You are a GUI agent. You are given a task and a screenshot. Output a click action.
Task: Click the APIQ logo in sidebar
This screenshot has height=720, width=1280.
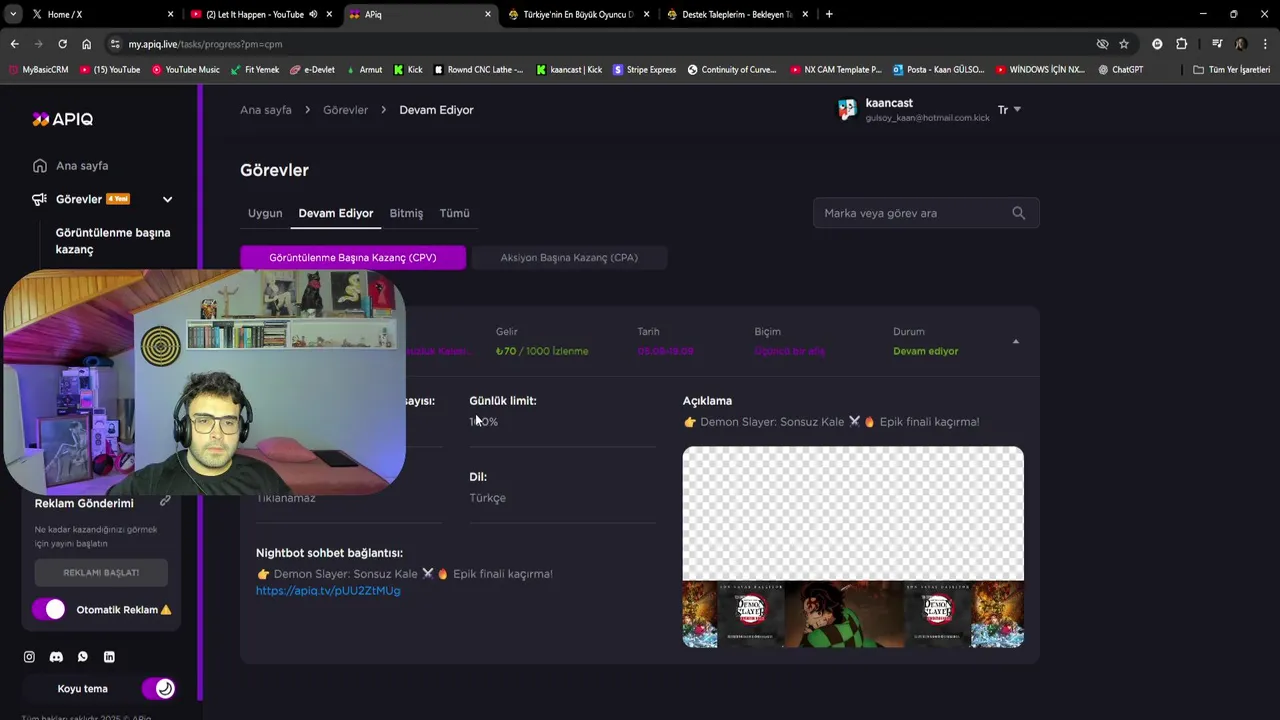(62, 119)
